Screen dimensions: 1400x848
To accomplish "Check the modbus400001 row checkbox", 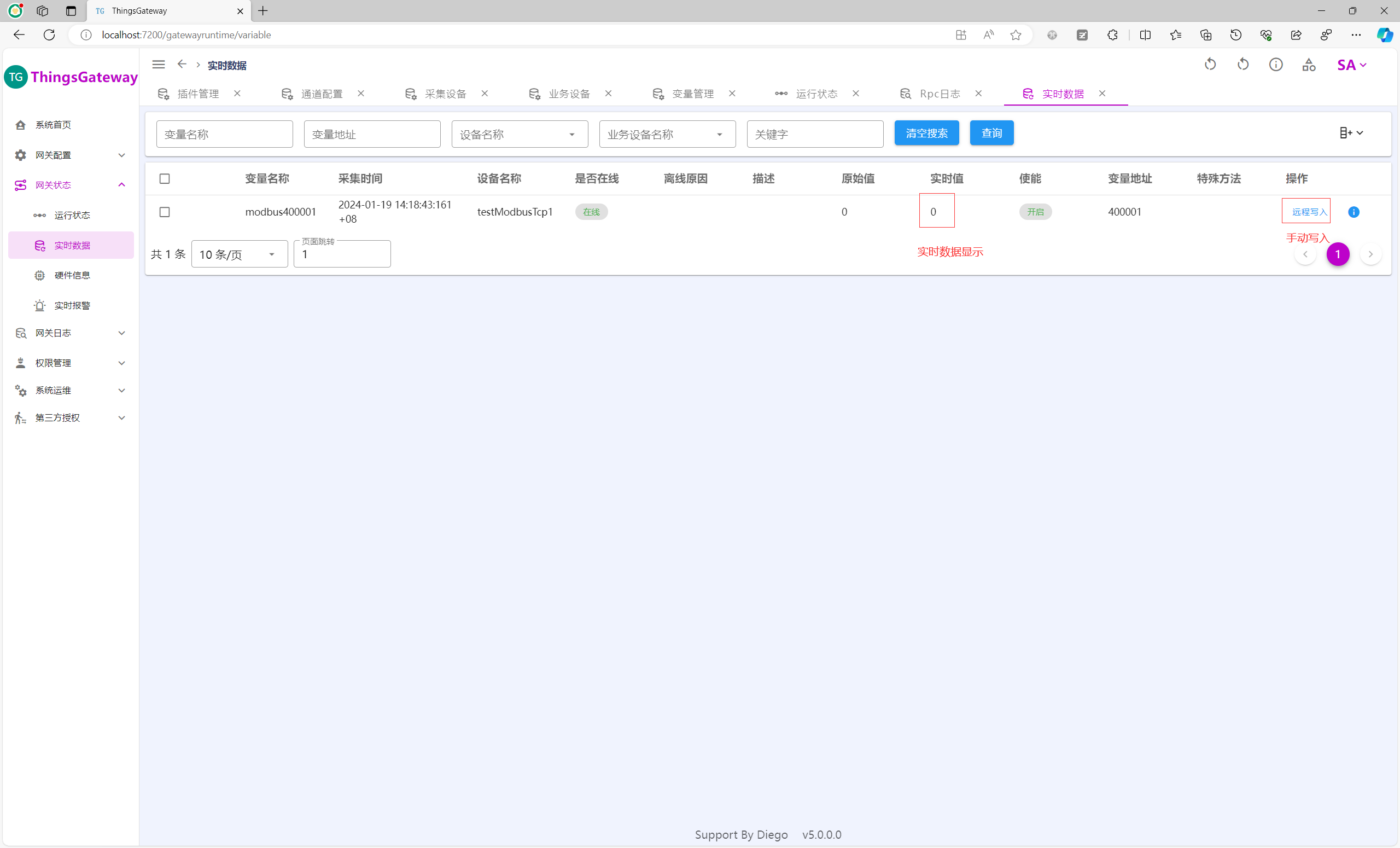I will [165, 212].
